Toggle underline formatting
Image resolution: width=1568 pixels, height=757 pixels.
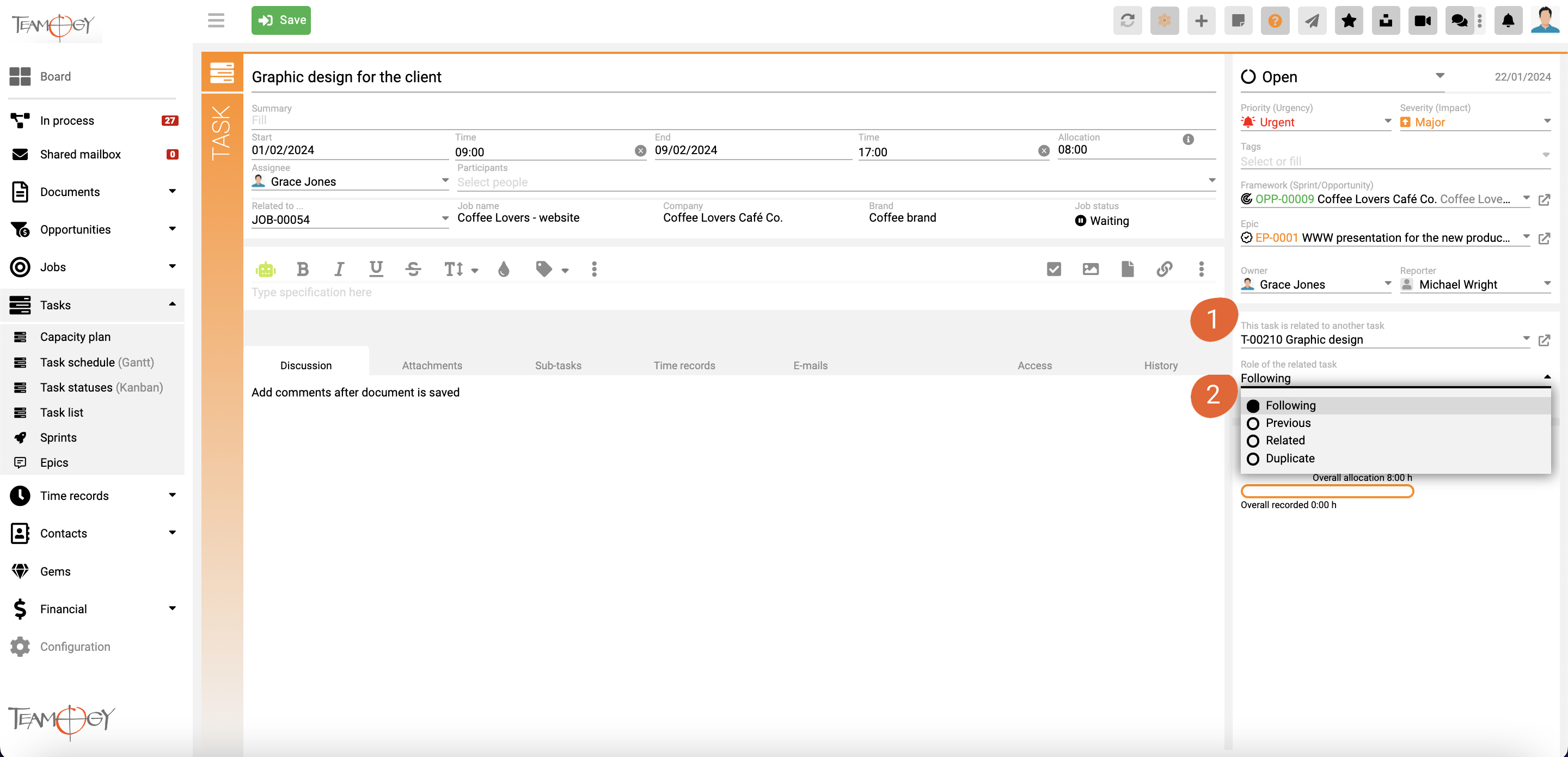coord(376,269)
